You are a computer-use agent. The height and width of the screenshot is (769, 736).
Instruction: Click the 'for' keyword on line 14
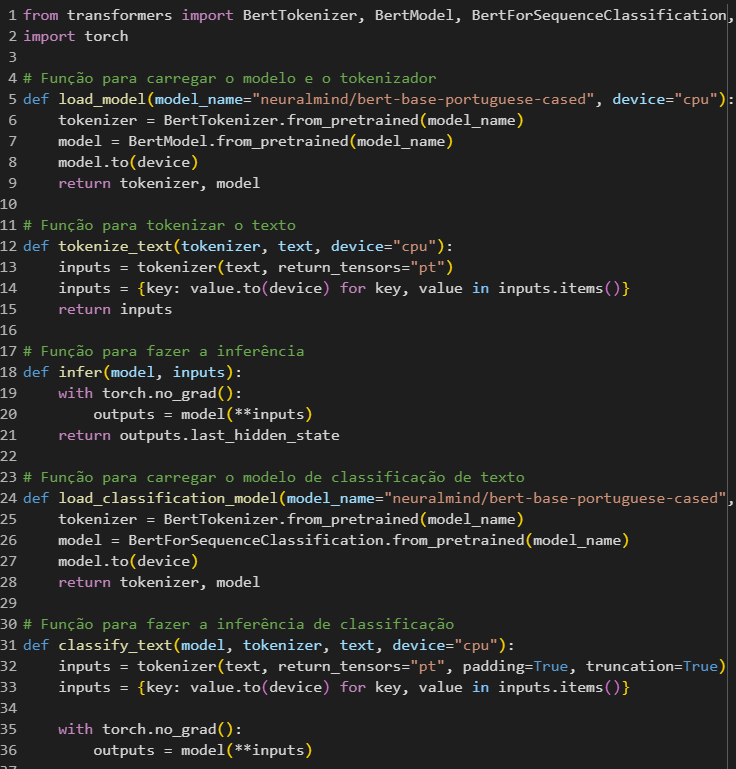[x=353, y=289]
